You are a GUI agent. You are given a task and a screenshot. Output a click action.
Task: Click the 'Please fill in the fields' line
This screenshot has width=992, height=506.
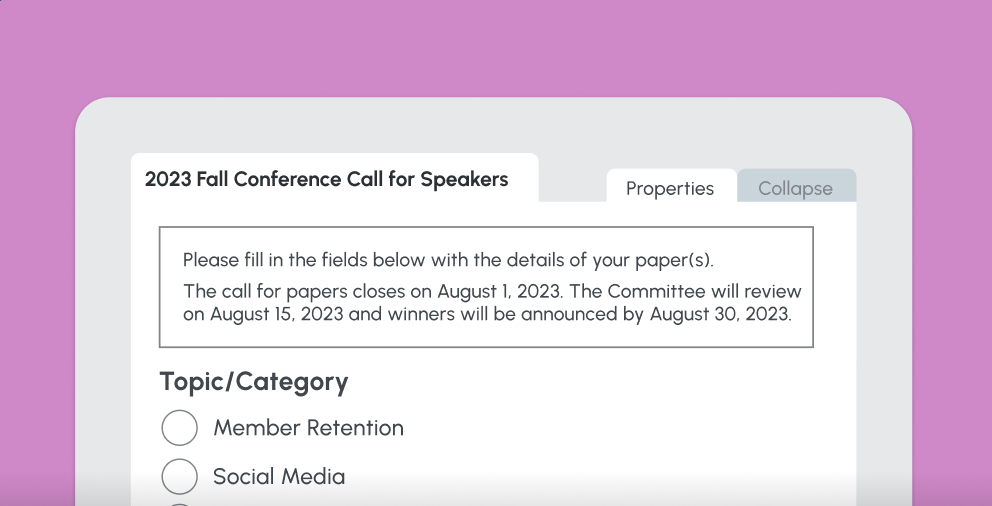[x=448, y=261]
